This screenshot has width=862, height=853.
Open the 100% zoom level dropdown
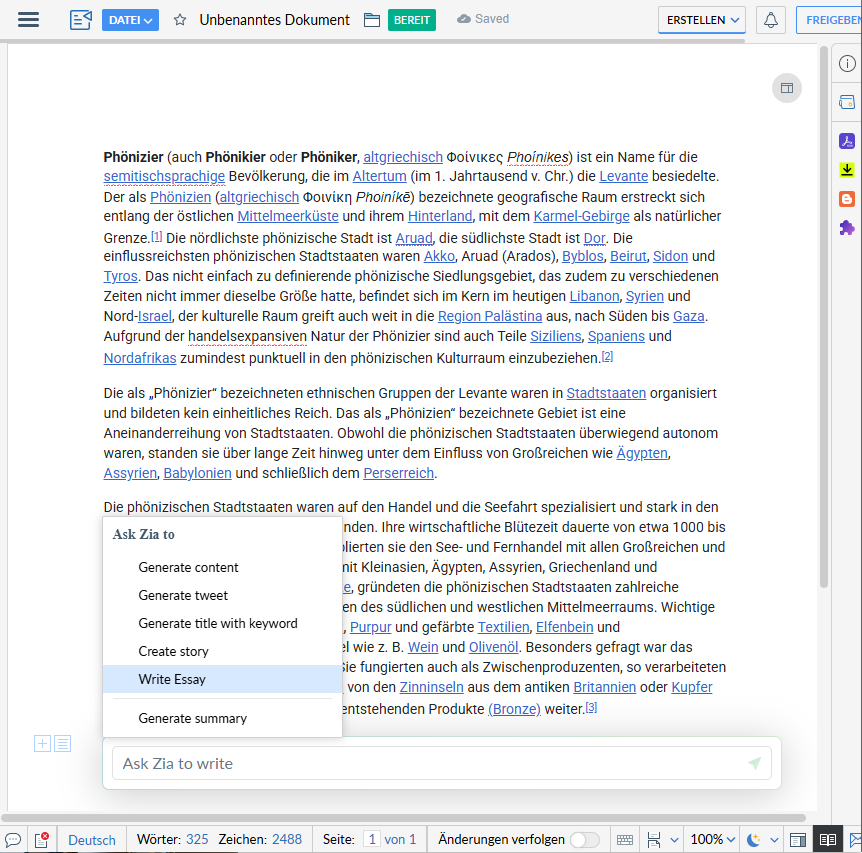click(x=711, y=840)
